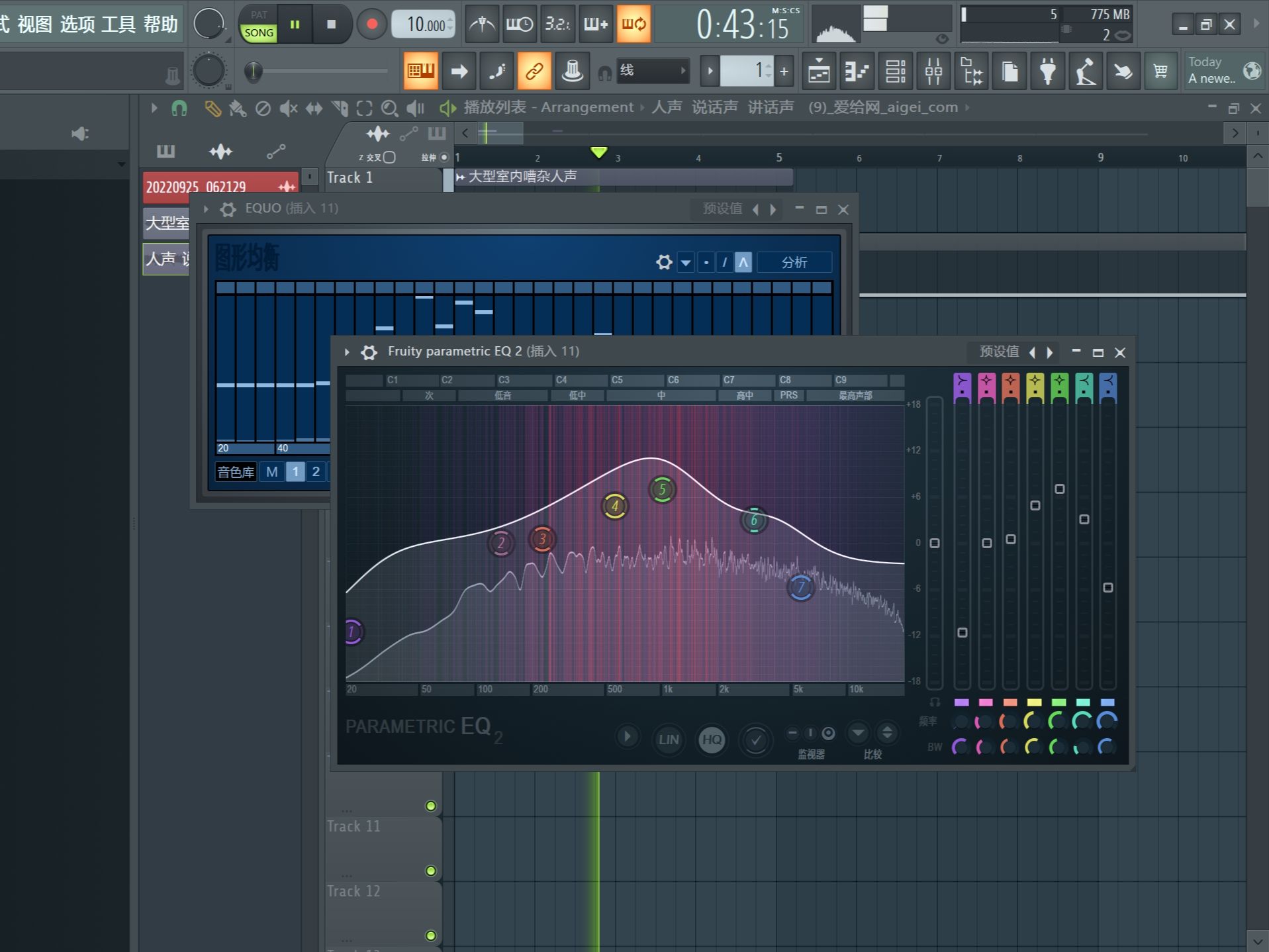Toggle the HQ high quality button

click(x=712, y=739)
